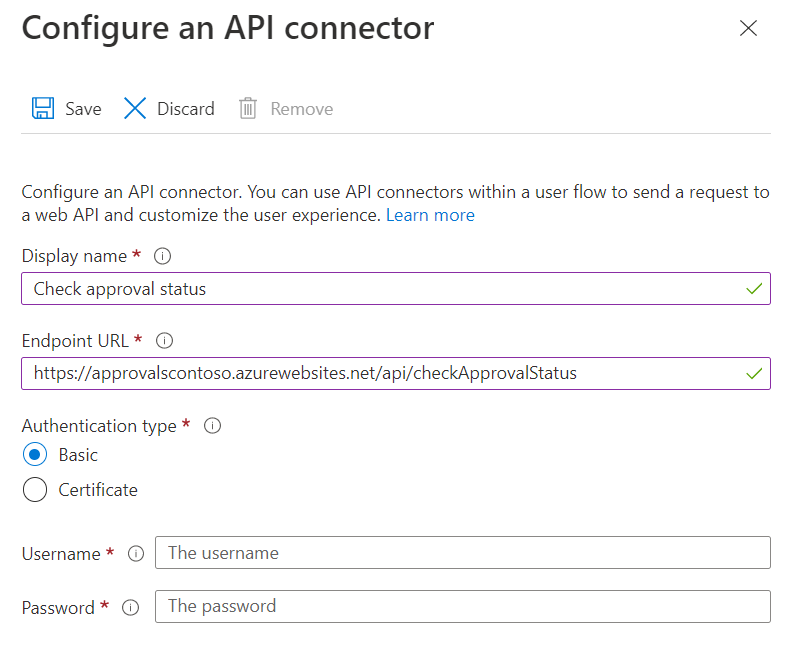Select the Basic authentication radio button
Viewport: 797px width, 654px height.
coord(35,454)
